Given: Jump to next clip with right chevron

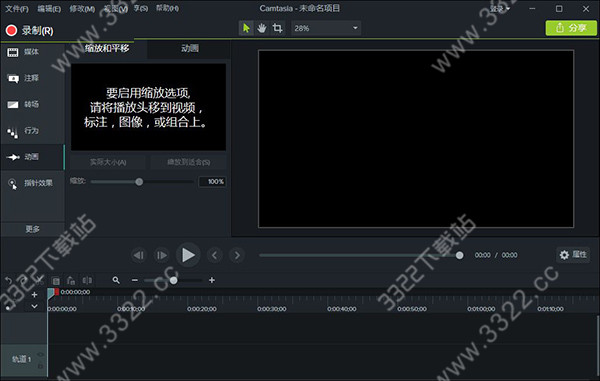Looking at the screenshot, I should tap(237, 255).
